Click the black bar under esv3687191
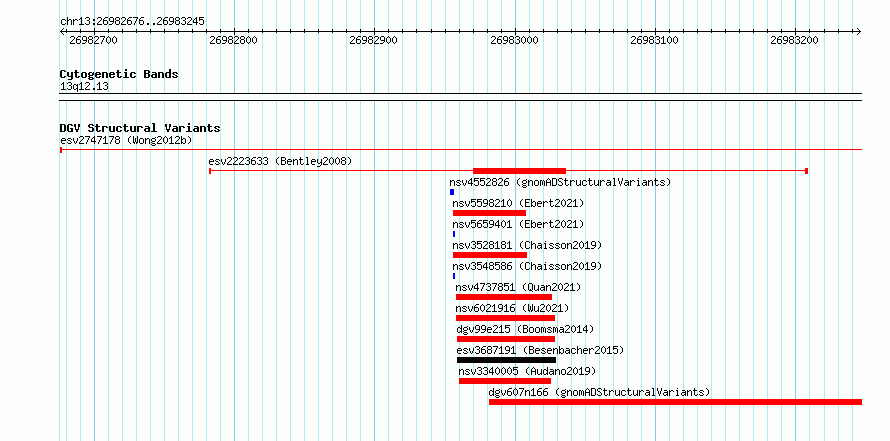Viewport: 890px width, 441px height. (x=506, y=360)
